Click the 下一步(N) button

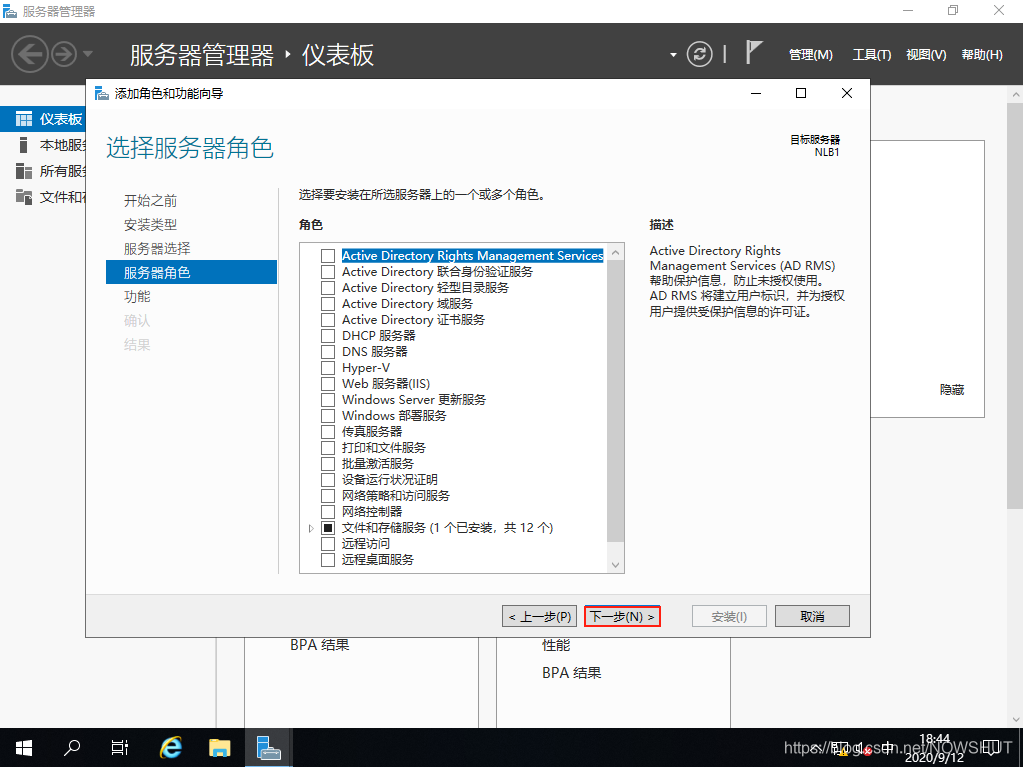click(622, 617)
